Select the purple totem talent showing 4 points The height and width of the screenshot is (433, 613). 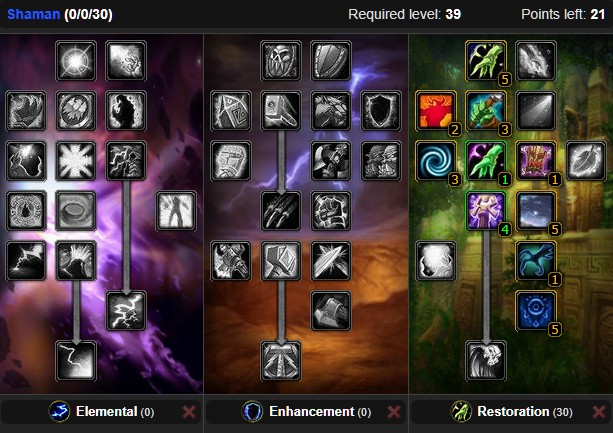(x=486, y=211)
